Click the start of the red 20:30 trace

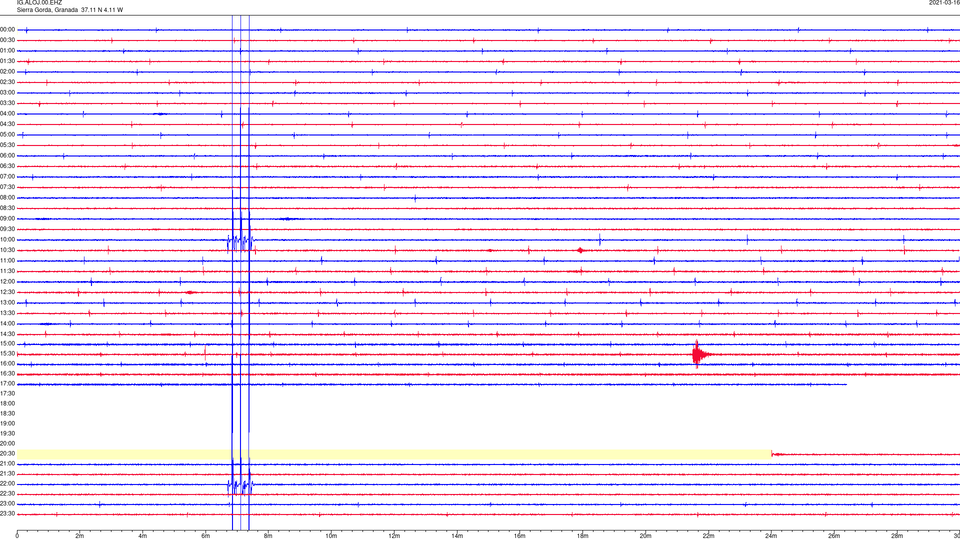pyautogui.click(x=773, y=454)
